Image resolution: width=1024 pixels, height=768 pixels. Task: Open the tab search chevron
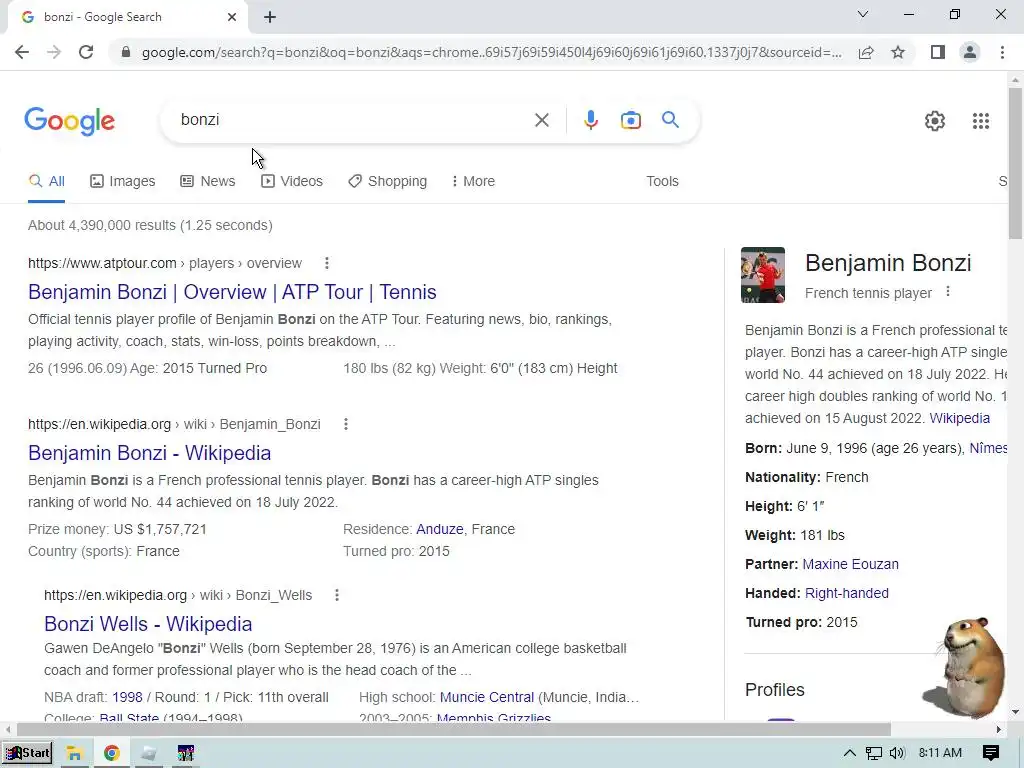[x=863, y=14]
